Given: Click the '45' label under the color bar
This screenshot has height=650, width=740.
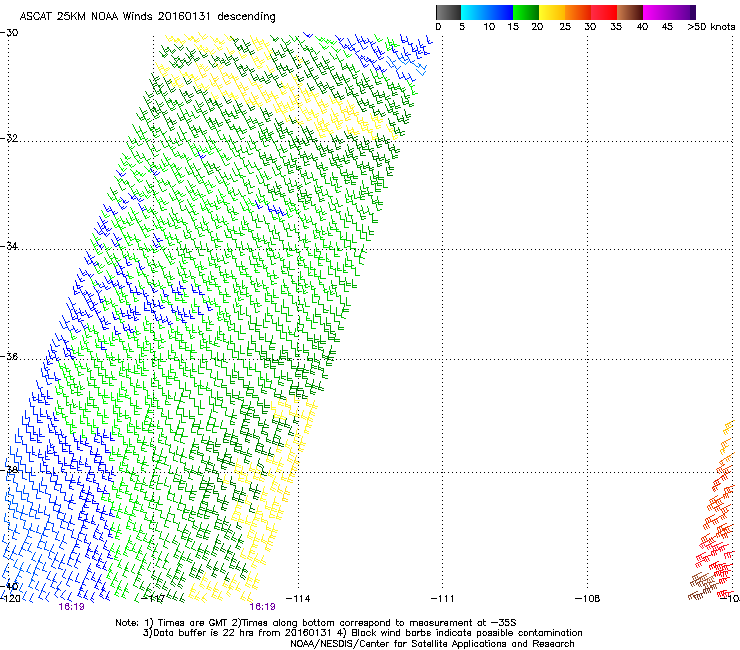Looking at the screenshot, I should 667,27.
